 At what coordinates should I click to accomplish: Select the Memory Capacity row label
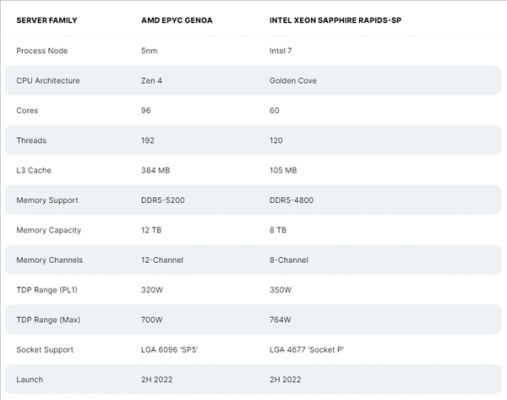[49, 230]
